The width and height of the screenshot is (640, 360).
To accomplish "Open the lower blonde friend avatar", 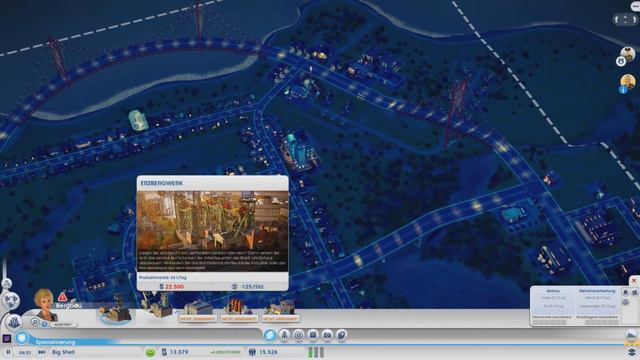I will click(x=628, y=81).
